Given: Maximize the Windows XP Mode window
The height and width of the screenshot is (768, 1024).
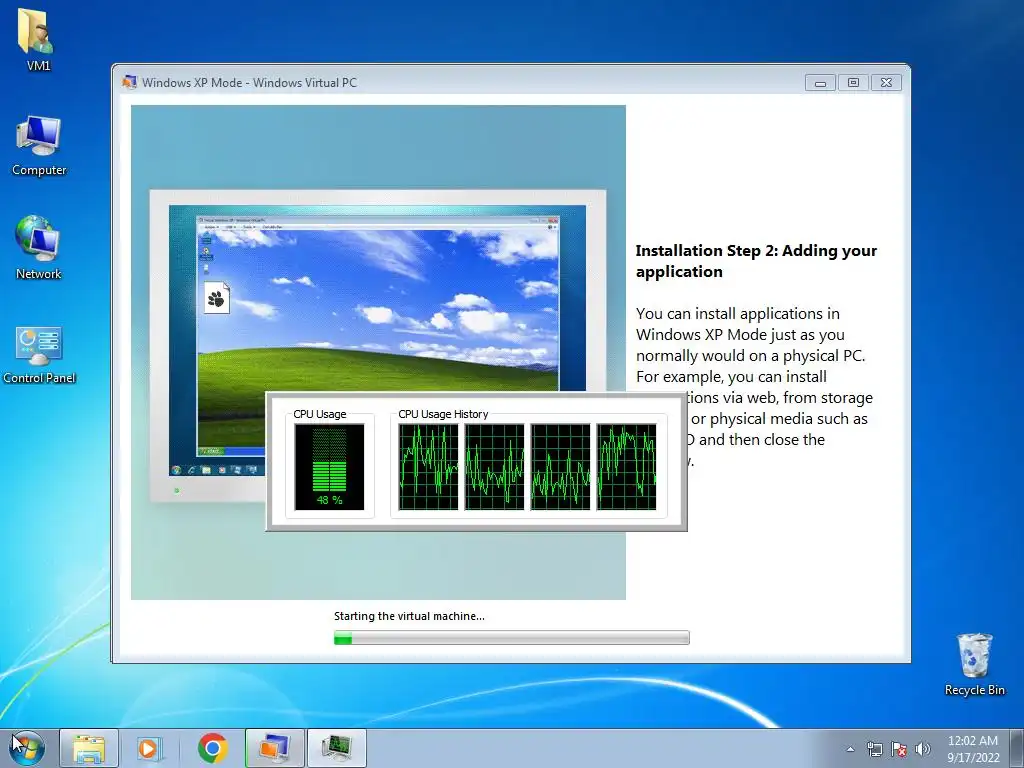Looking at the screenshot, I should click(x=853, y=82).
